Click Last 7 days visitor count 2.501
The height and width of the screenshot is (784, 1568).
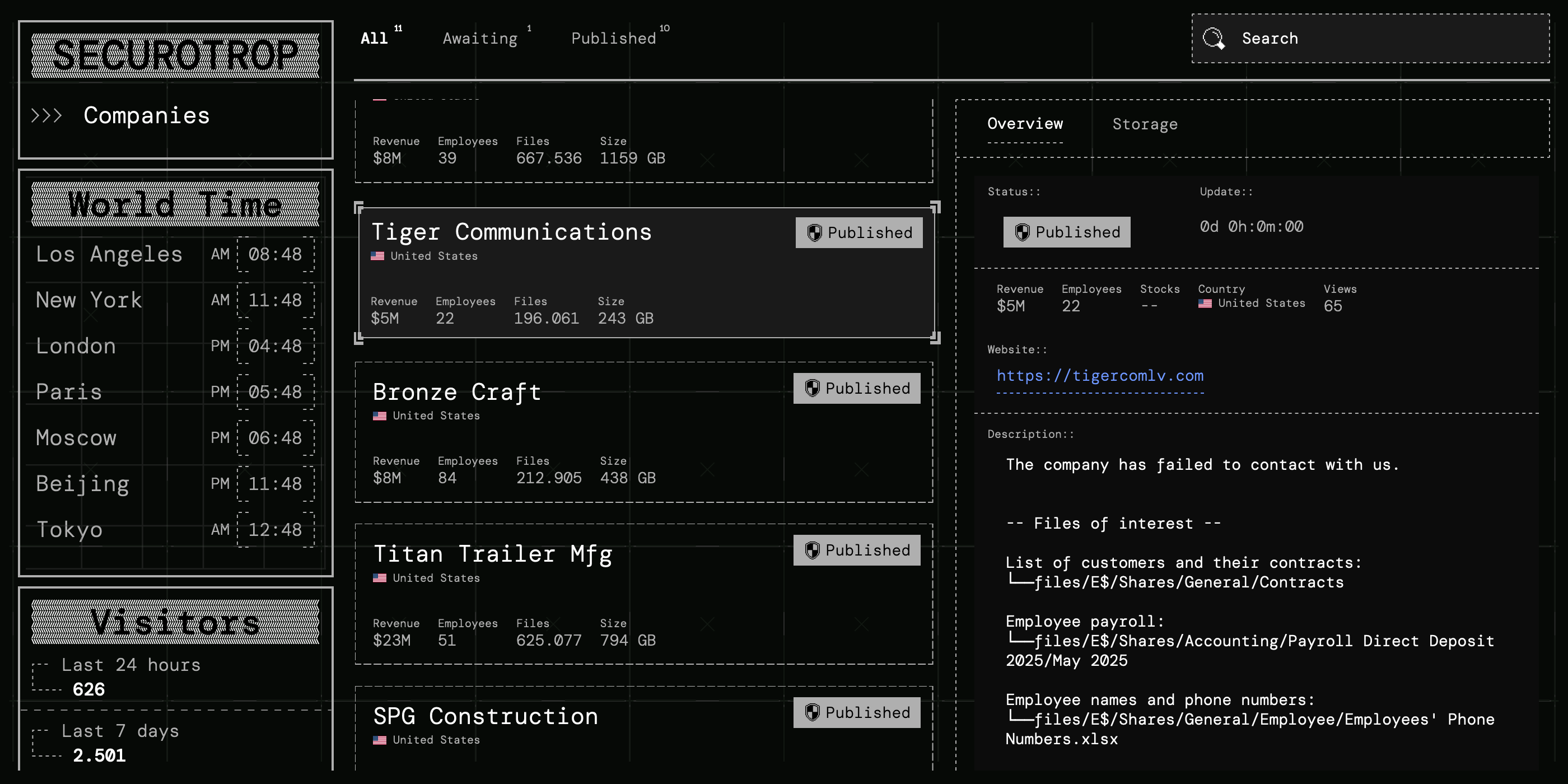click(x=99, y=755)
